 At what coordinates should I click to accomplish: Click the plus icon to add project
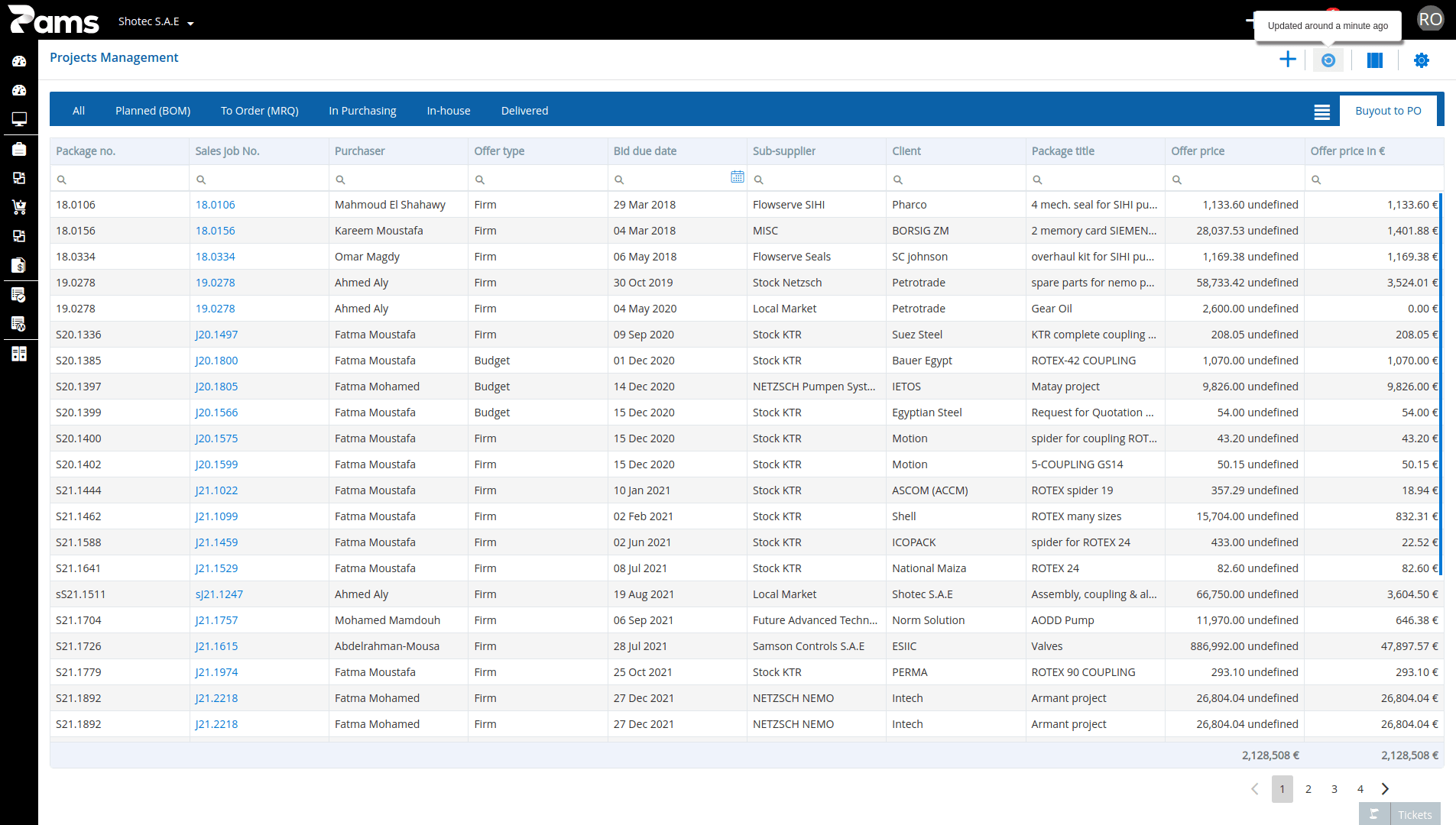point(1287,60)
